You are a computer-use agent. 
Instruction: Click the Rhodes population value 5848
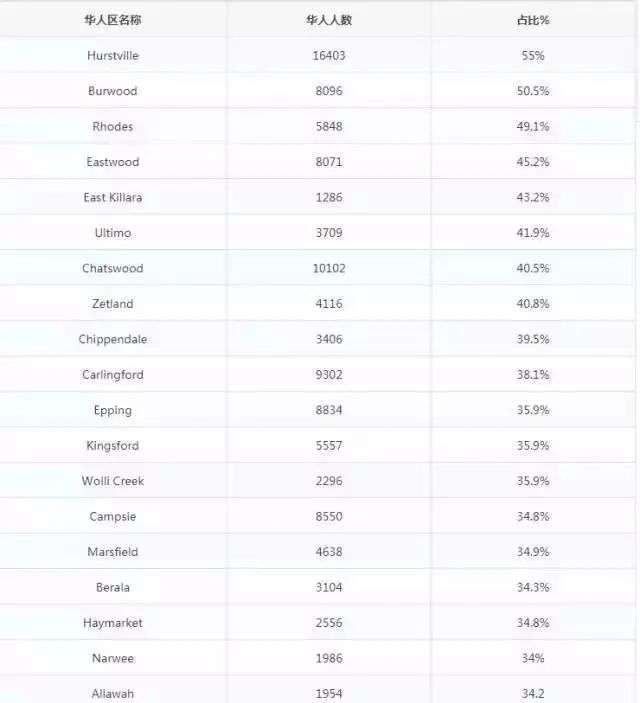pyautogui.click(x=329, y=126)
